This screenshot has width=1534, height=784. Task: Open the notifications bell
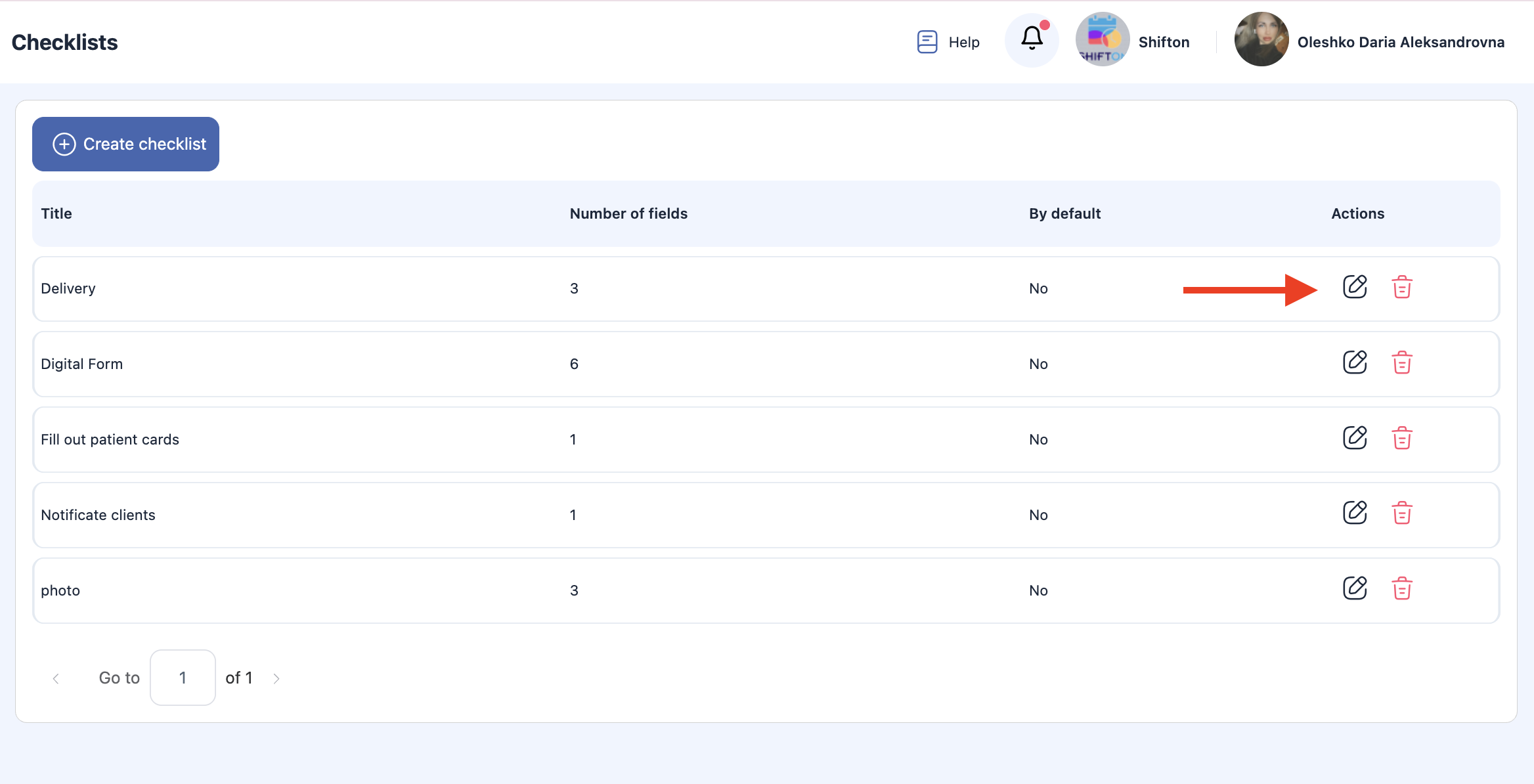coord(1032,39)
